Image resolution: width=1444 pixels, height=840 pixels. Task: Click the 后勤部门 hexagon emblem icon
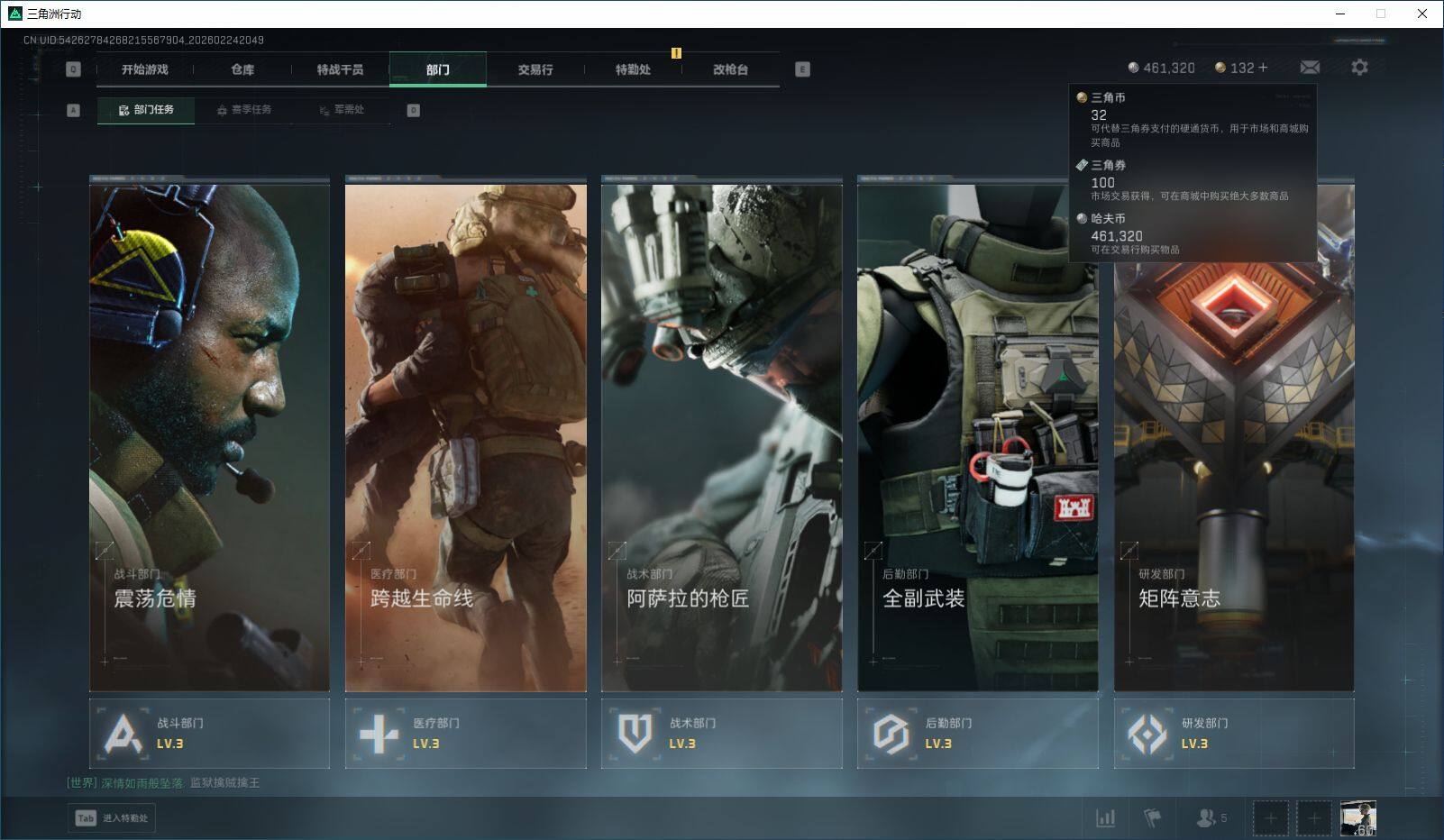click(891, 734)
